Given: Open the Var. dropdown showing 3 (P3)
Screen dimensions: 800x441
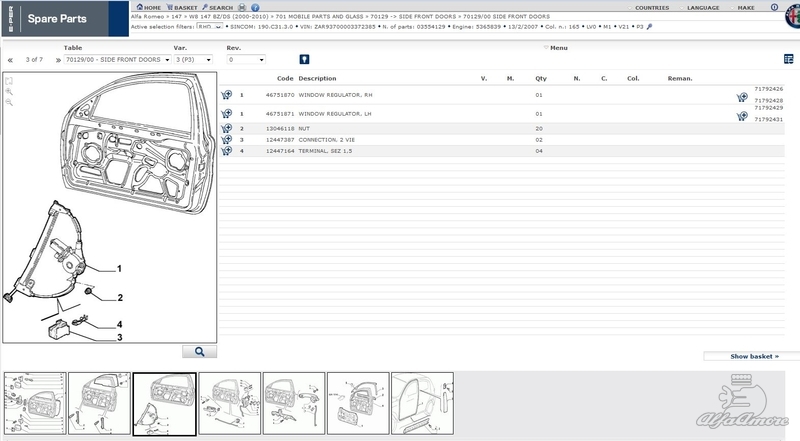Looking at the screenshot, I should (x=193, y=60).
